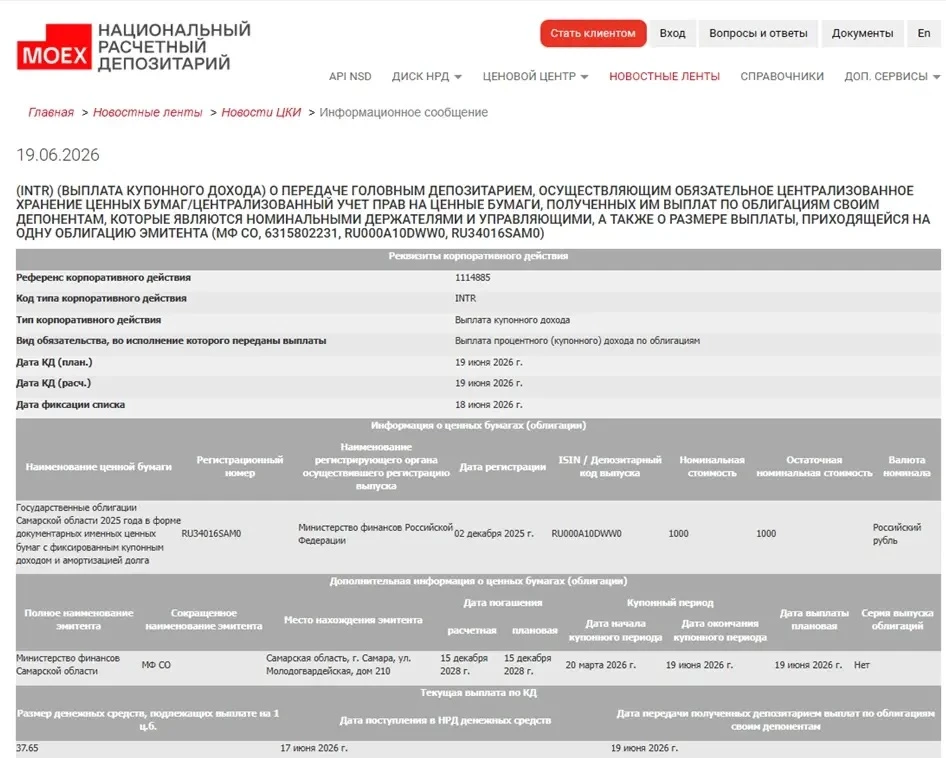
Task: Click Дата КД (расч.) label
Action: 54,383
